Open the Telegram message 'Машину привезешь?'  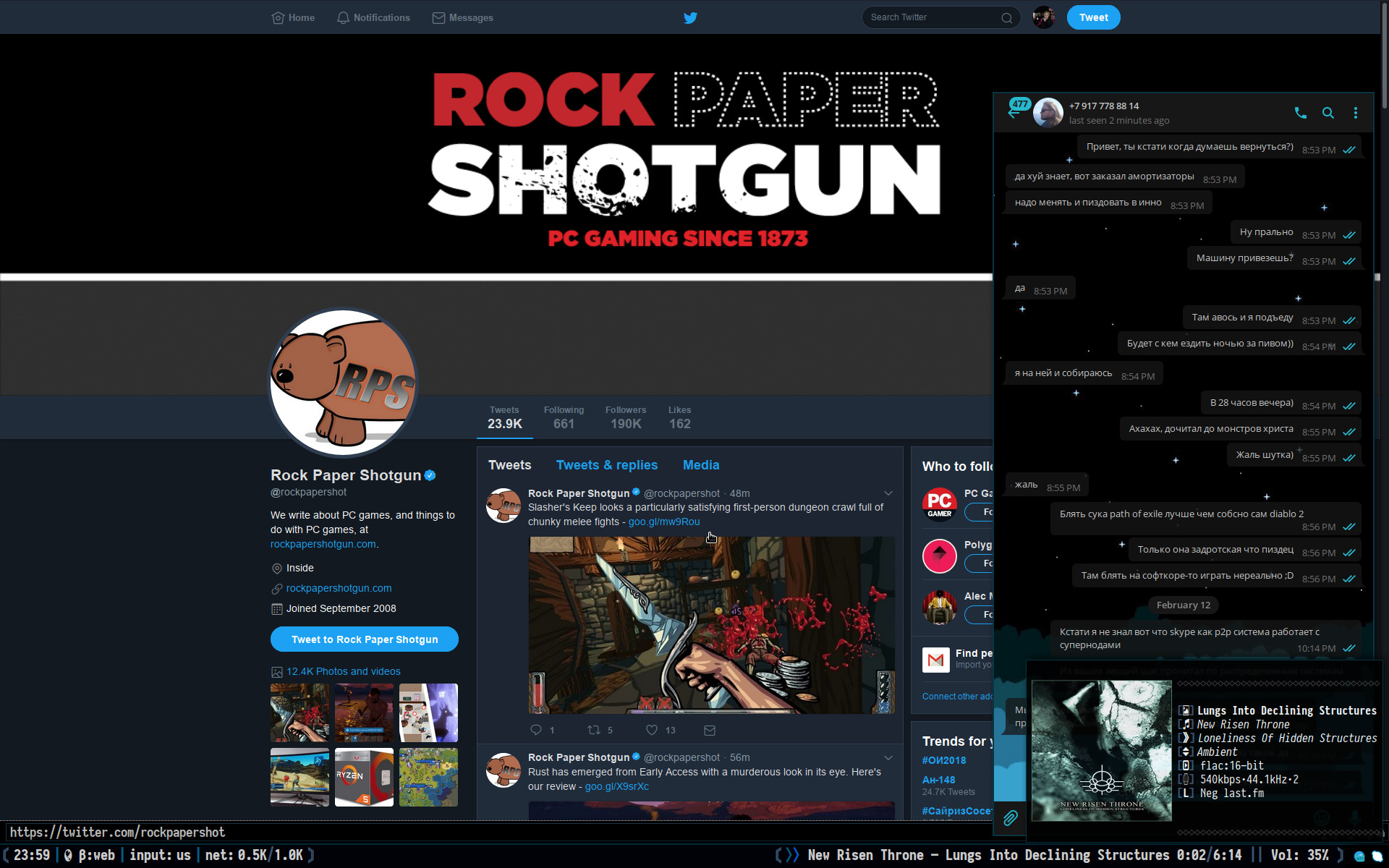pos(1274,258)
